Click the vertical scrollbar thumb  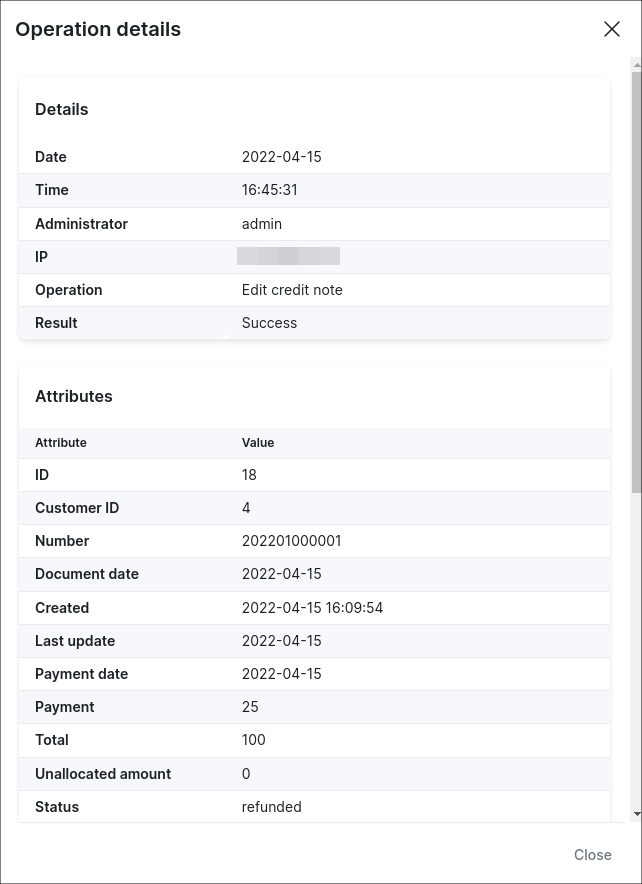pos(636,280)
